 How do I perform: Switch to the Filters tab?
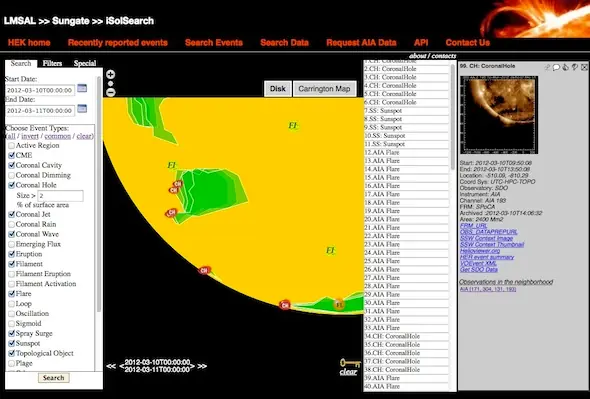point(52,63)
